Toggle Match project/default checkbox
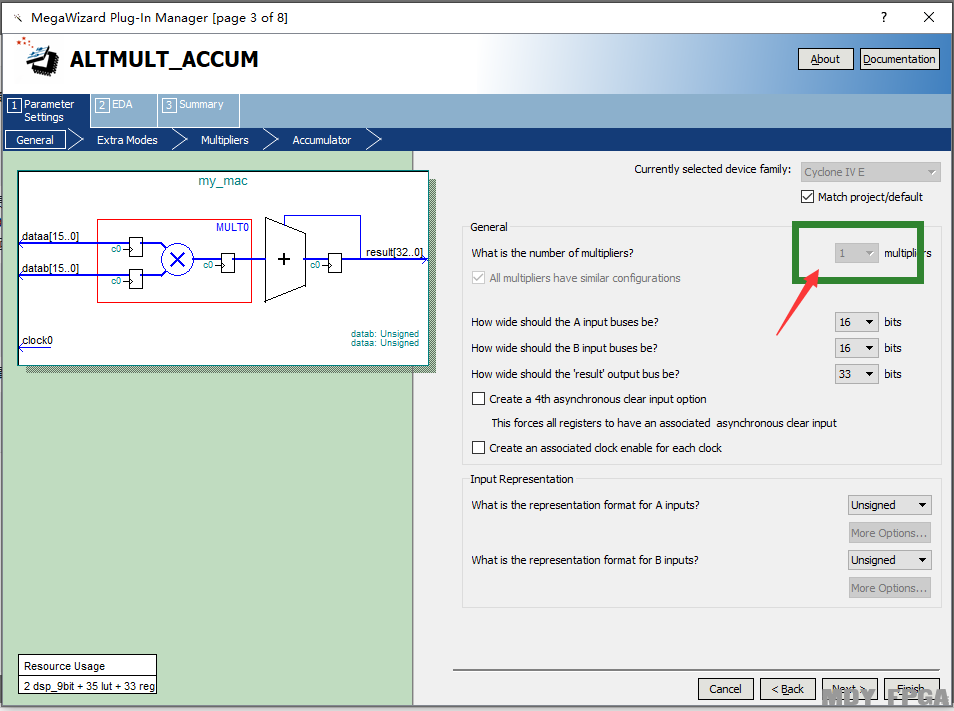Screen dimensions: 954x711 point(807,196)
